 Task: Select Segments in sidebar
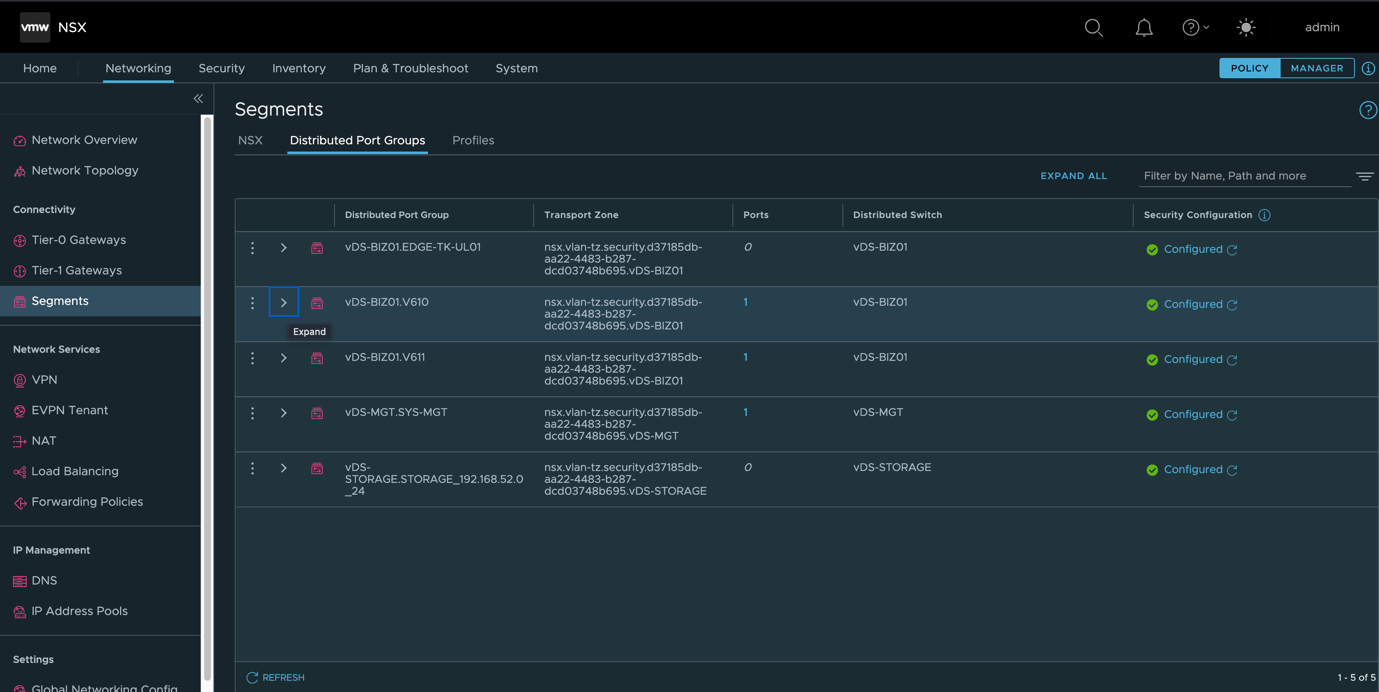pos(100,301)
